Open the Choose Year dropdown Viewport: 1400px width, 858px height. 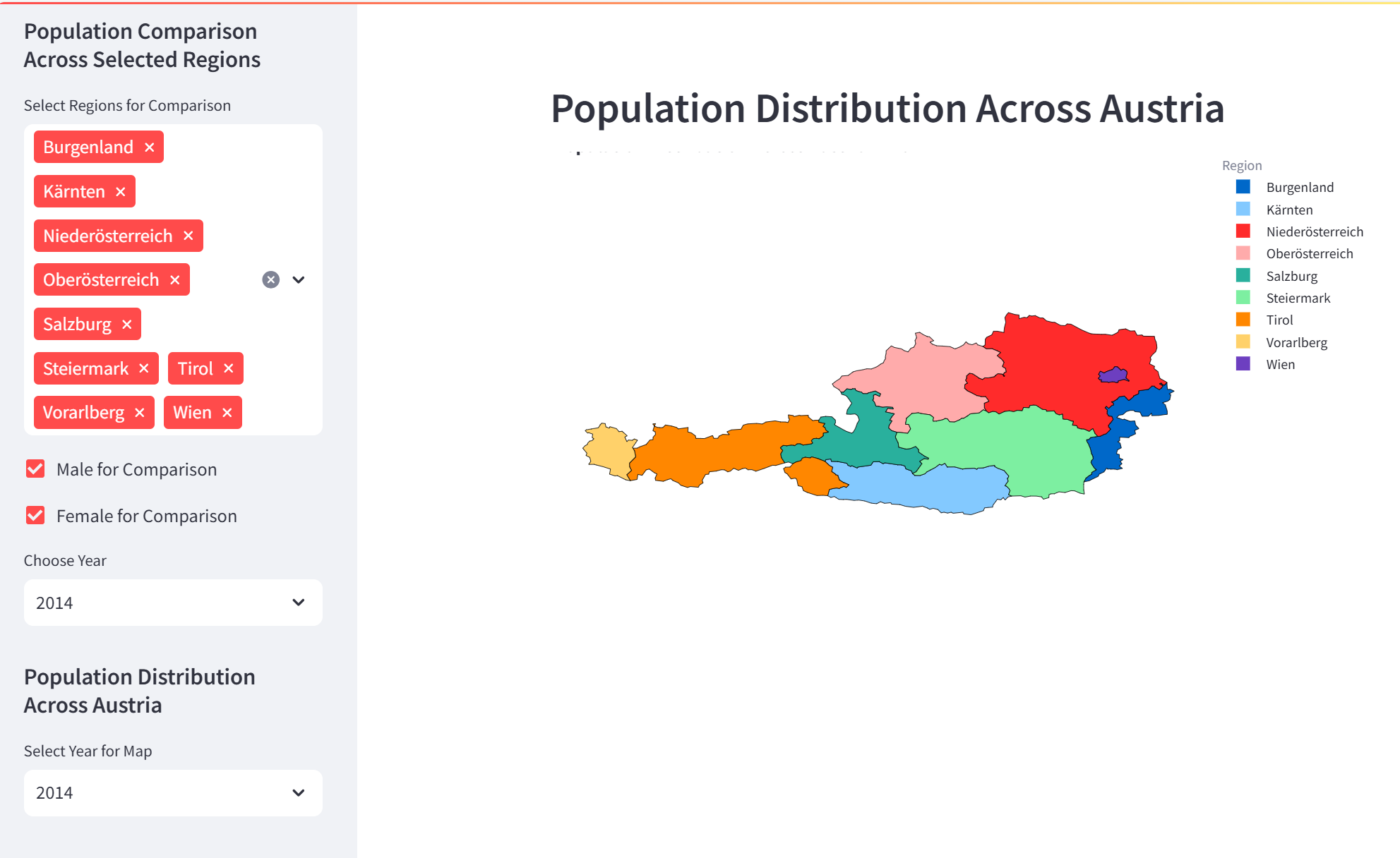173,603
